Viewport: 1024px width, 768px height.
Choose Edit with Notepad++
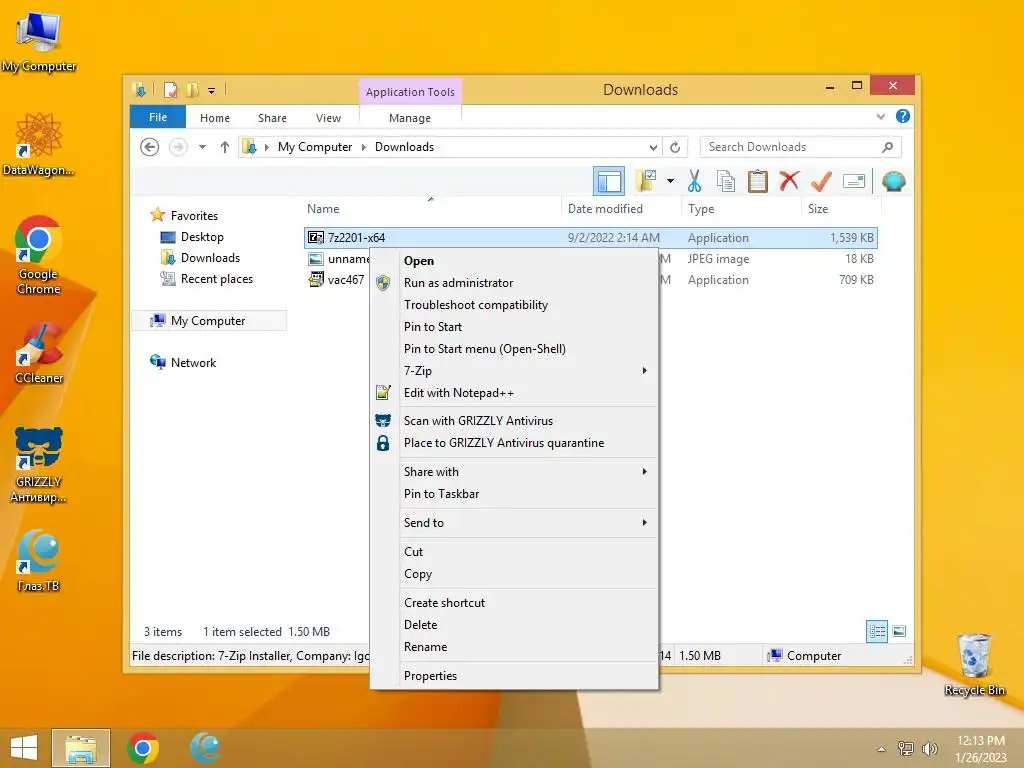click(515, 392)
